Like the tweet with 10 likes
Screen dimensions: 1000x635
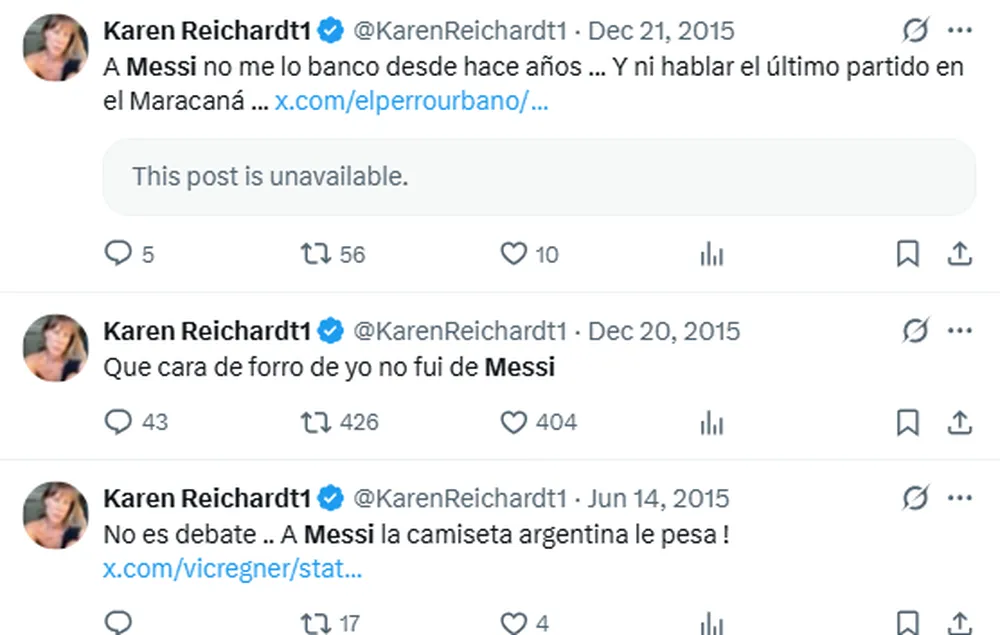513,255
